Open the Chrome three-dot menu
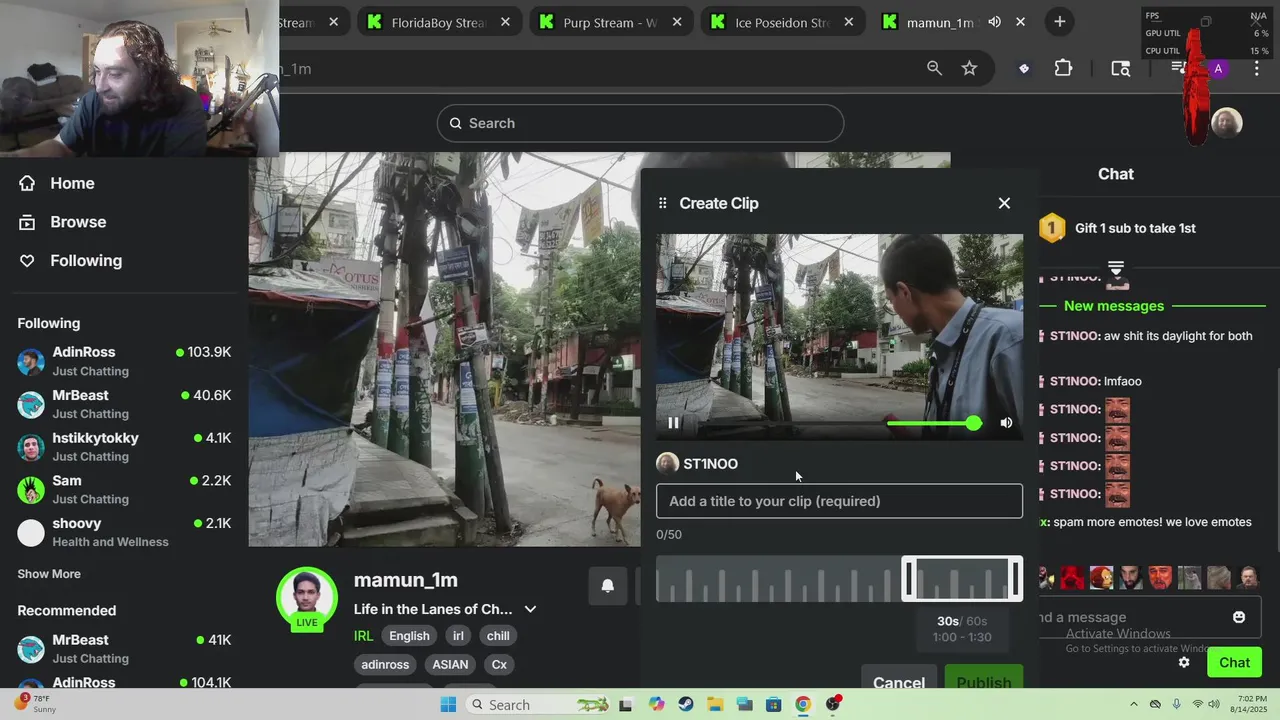Screen dimensions: 1280x720 [x=1257, y=68]
